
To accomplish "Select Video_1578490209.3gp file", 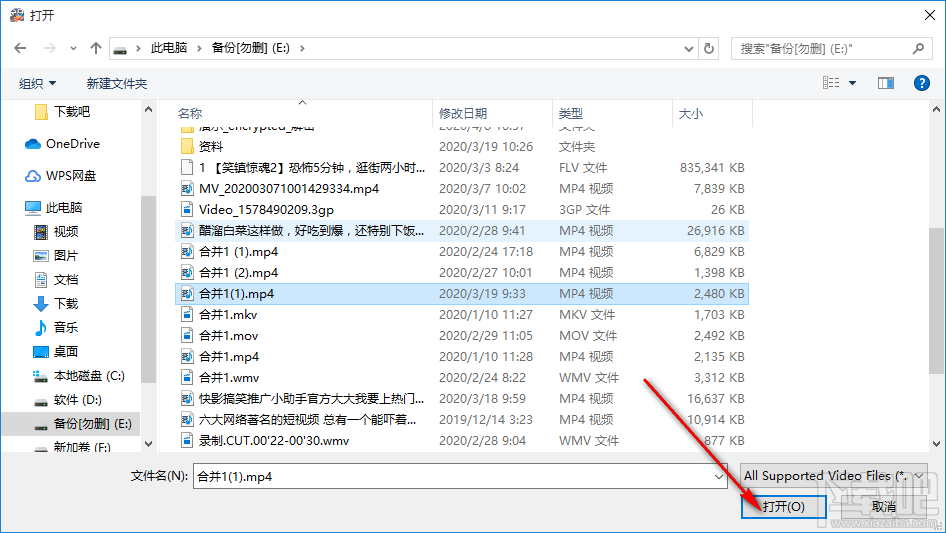I will (x=462, y=209).
